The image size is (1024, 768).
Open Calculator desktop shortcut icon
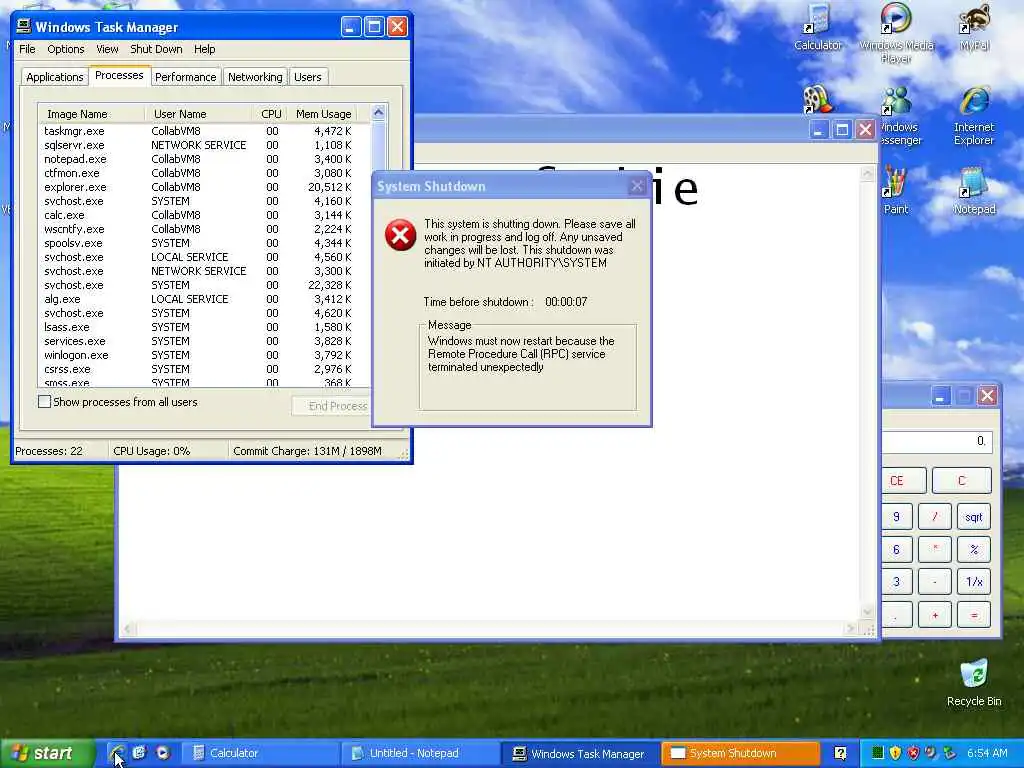pyautogui.click(x=818, y=26)
